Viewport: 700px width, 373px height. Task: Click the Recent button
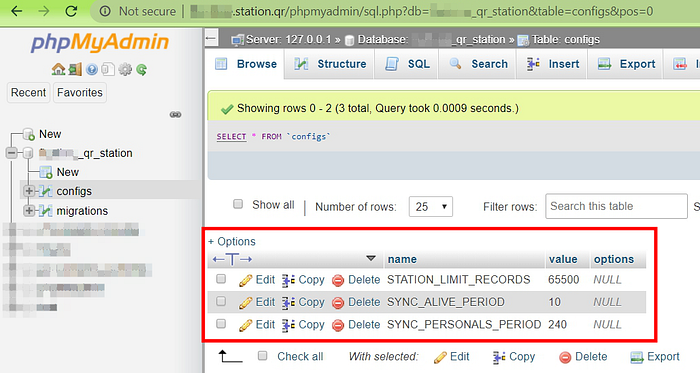pos(29,92)
